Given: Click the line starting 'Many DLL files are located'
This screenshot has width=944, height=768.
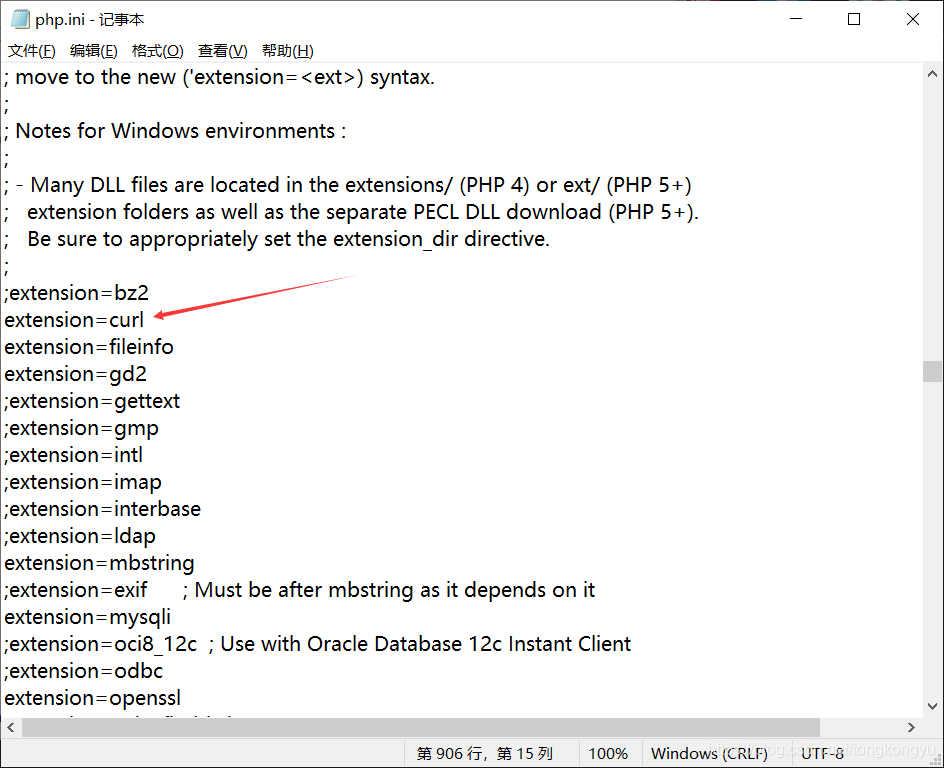Looking at the screenshot, I should coord(348,185).
